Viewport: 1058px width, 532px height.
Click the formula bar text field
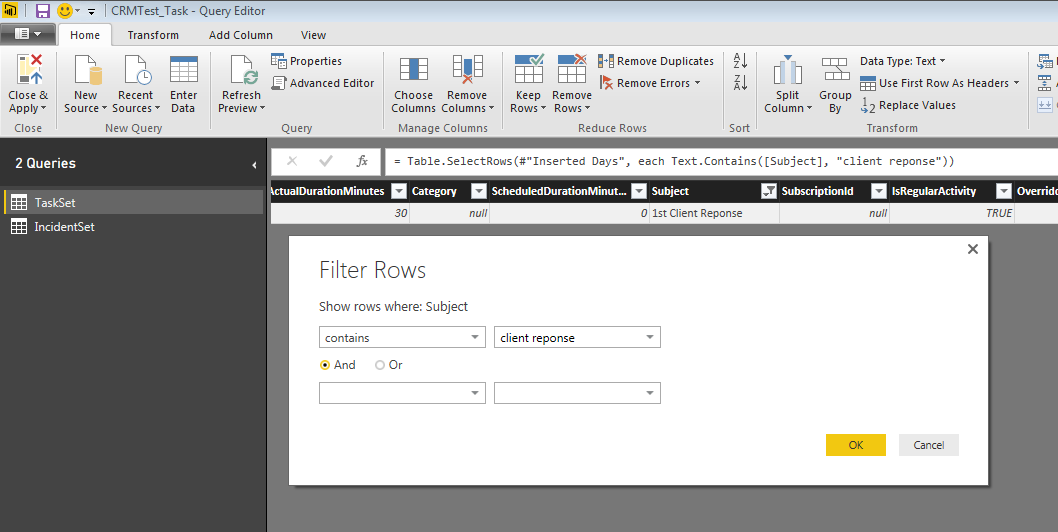click(721, 161)
